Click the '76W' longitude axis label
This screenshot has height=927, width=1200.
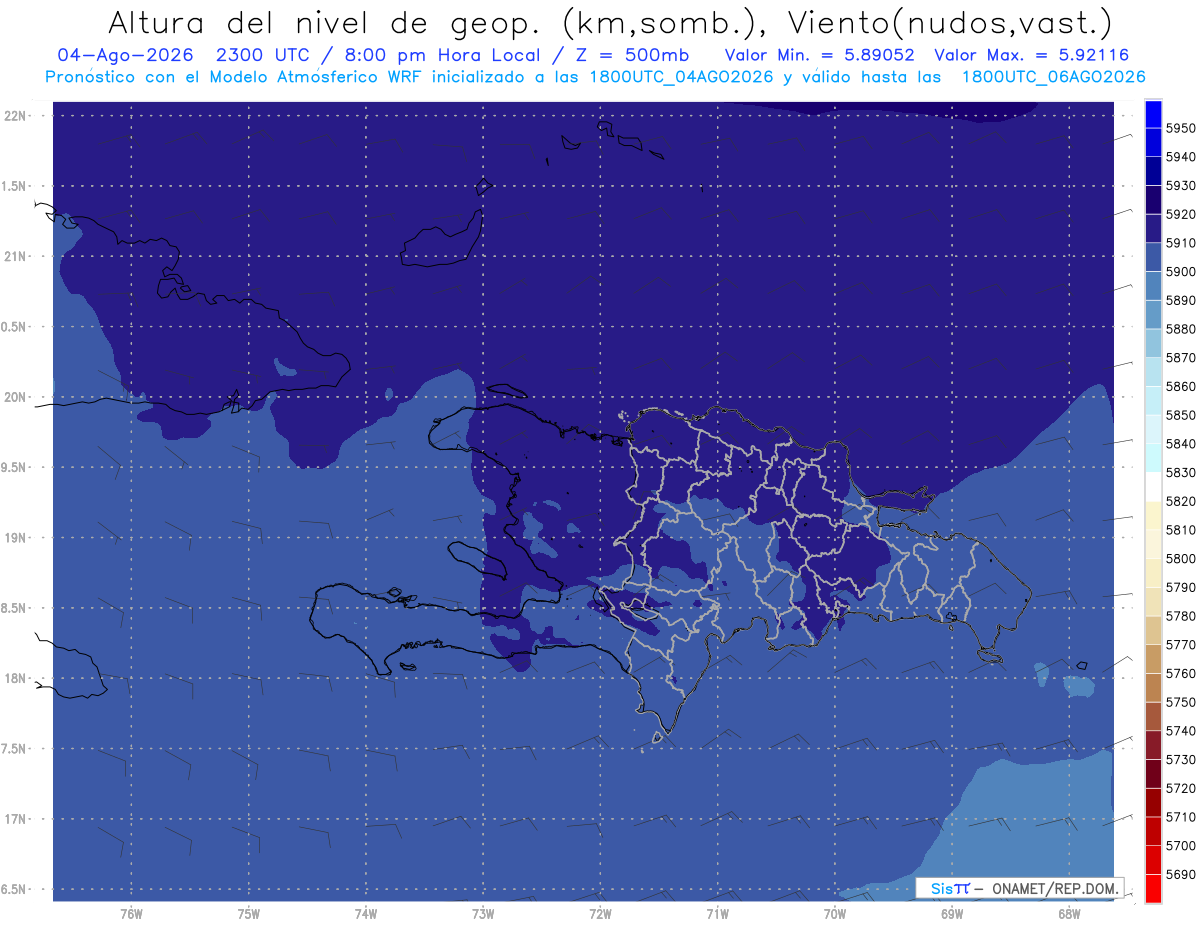pyautogui.click(x=131, y=914)
